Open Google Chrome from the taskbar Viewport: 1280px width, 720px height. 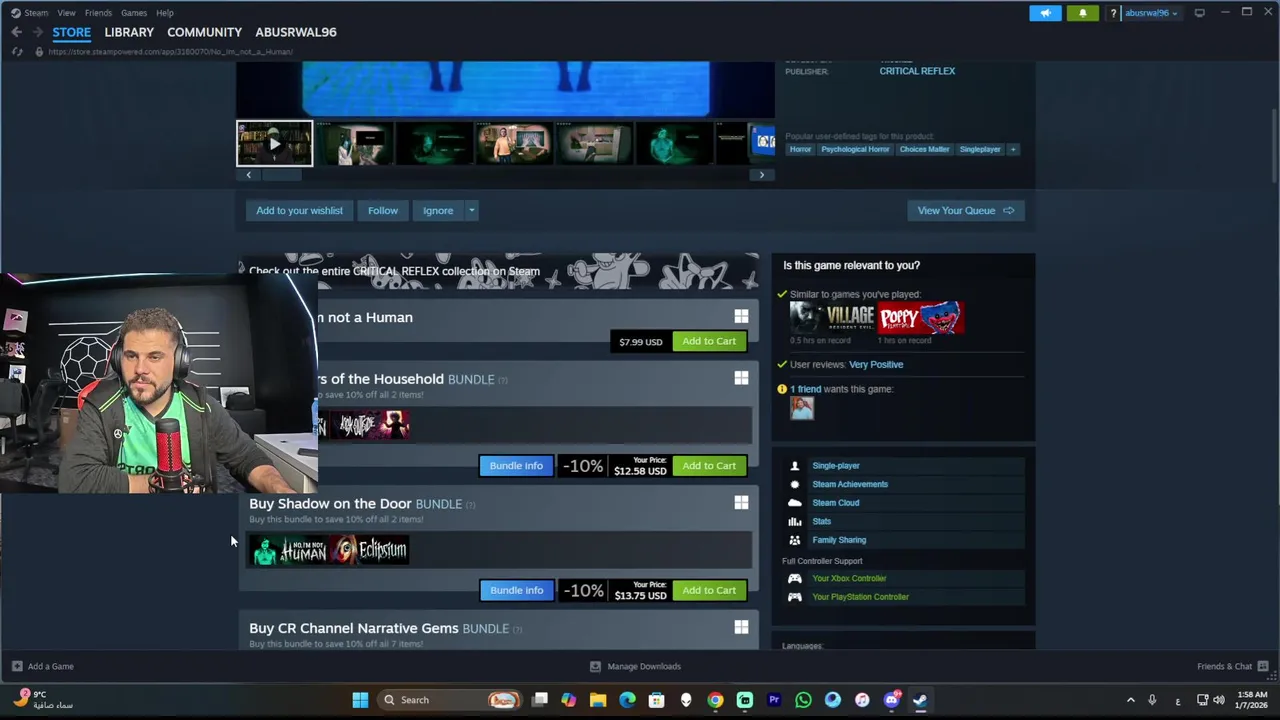point(715,700)
